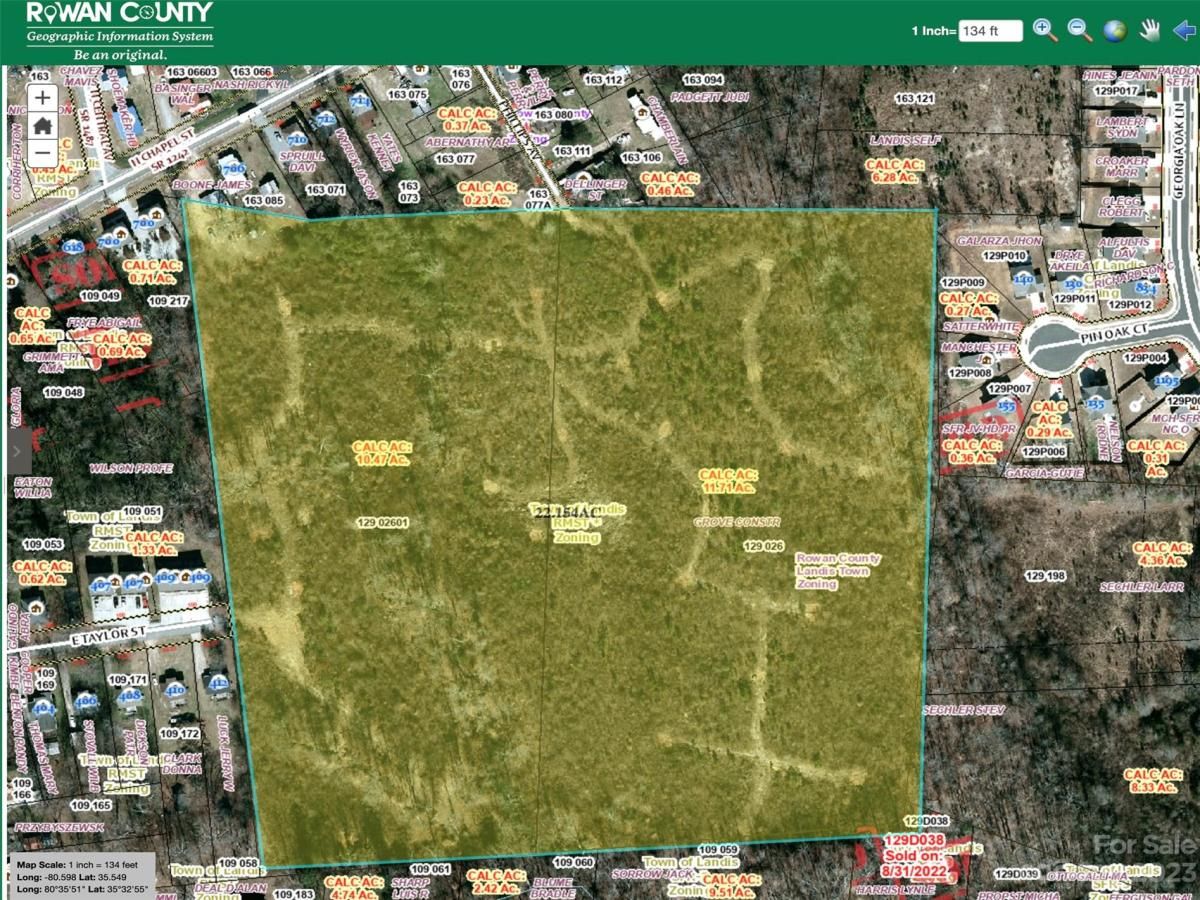Select the hand pan tool
This screenshot has width=1200, height=900.
(x=1150, y=30)
